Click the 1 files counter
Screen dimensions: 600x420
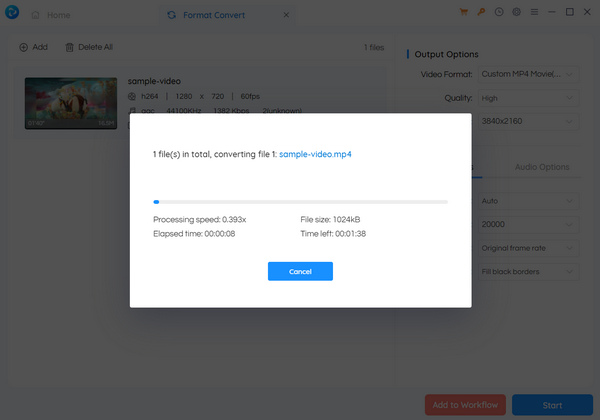[x=374, y=47]
